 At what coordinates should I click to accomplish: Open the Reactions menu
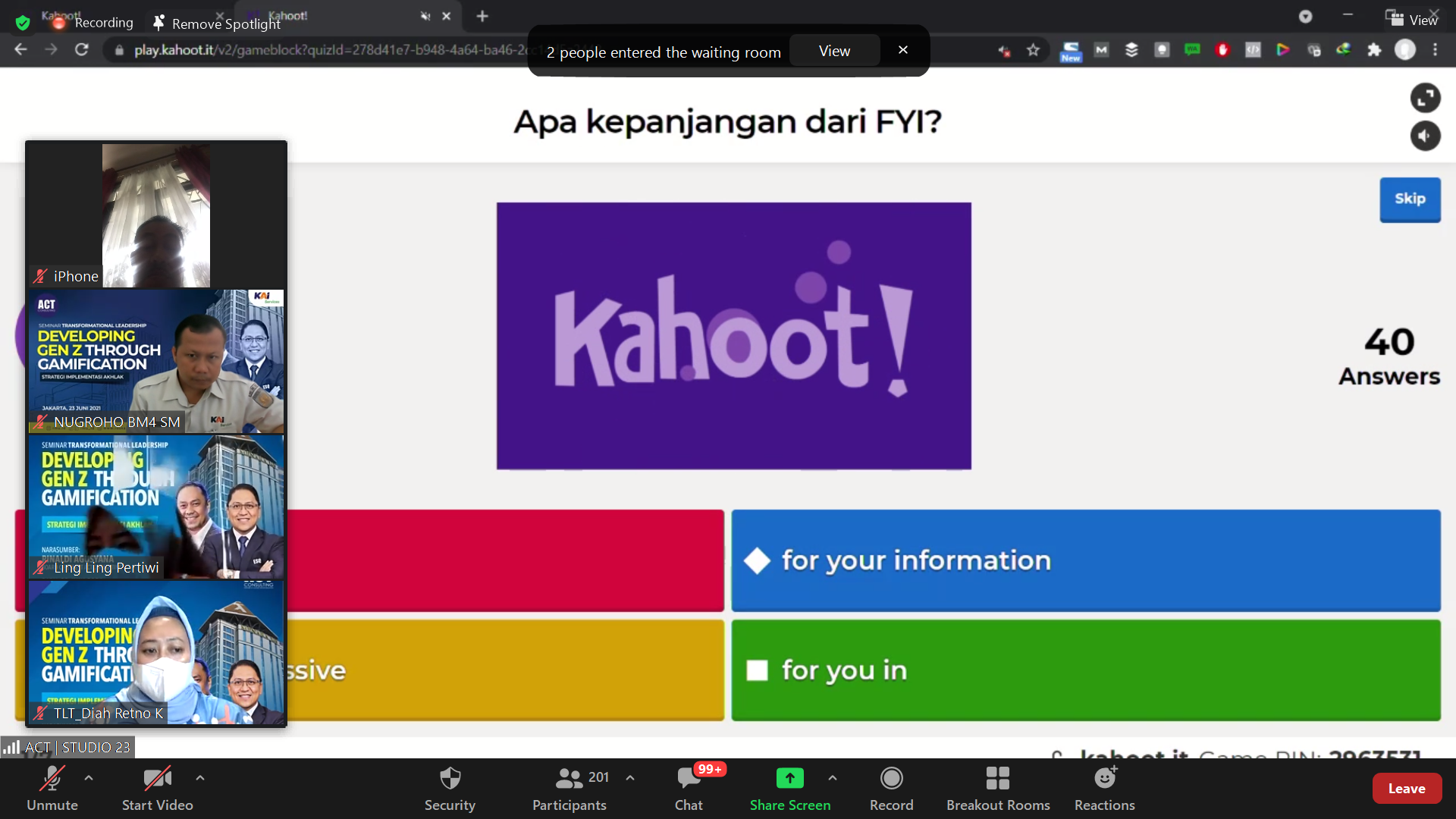point(1104,779)
